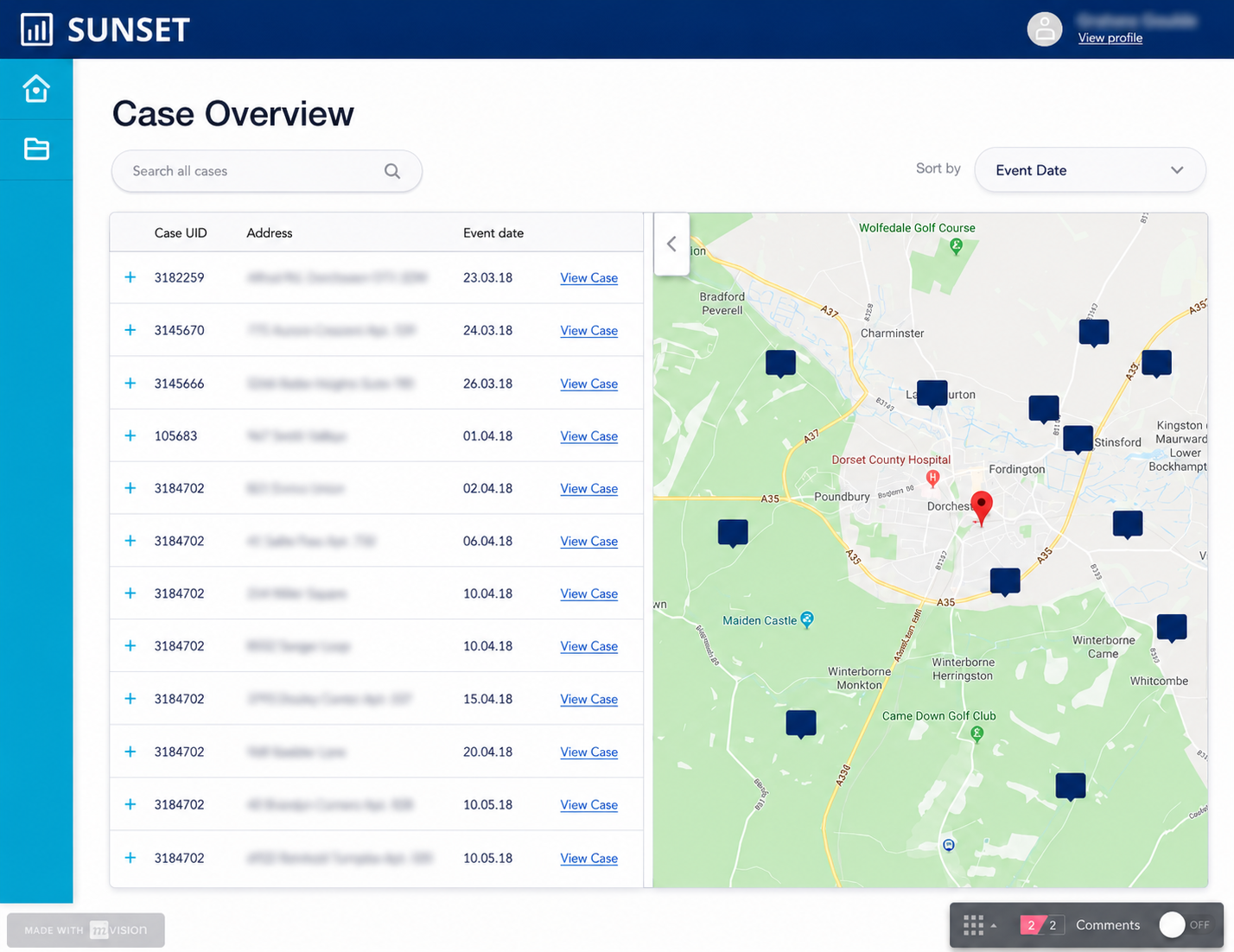Select event date 26.03.18 cell

point(487,383)
